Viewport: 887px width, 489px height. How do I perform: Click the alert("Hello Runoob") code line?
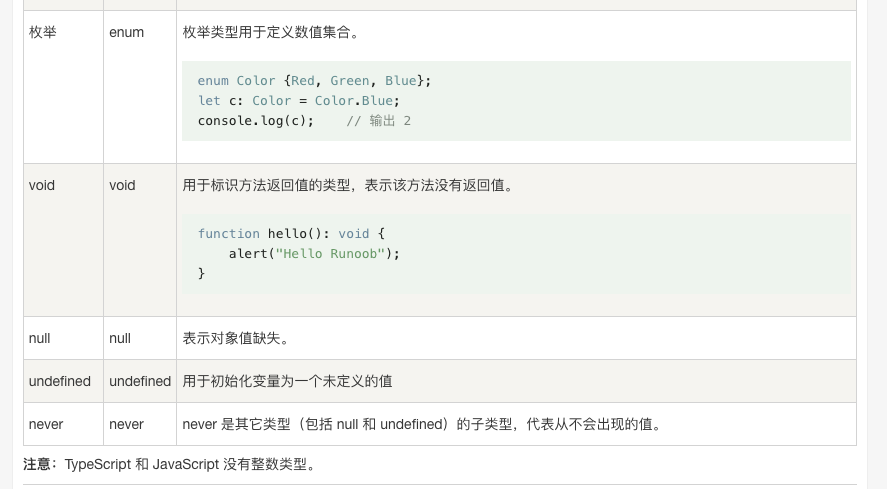point(313,253)
